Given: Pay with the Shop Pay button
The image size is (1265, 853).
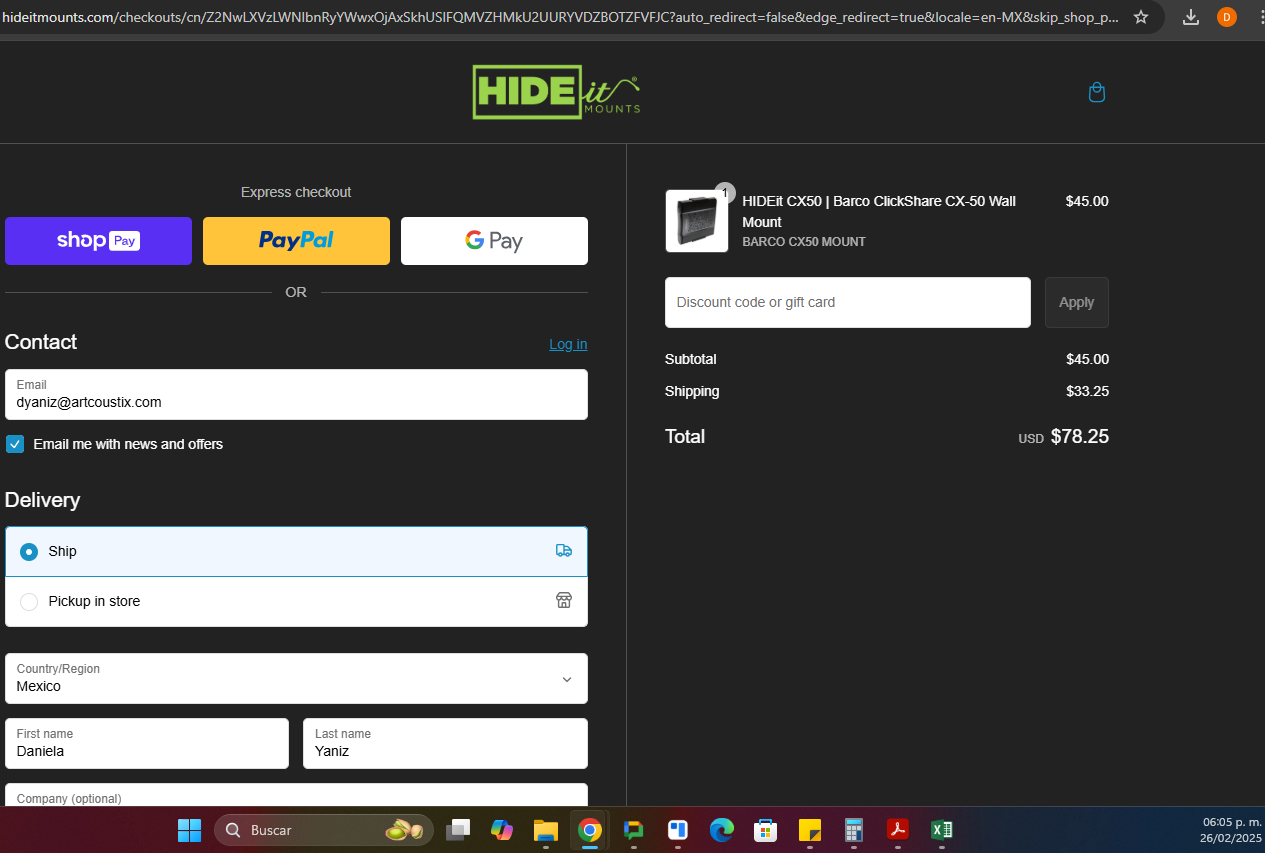Looking at the screenshot, I should (x=98, y=241).
